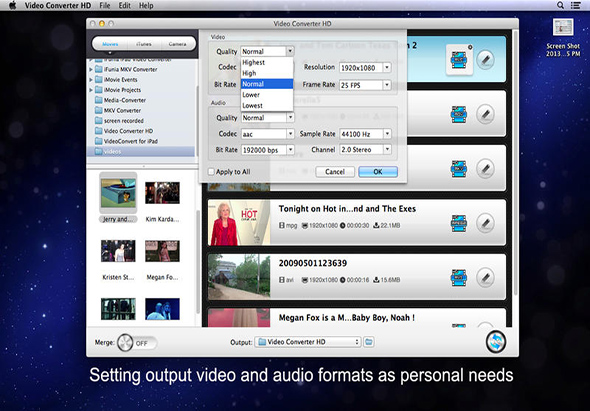Toggle the Merge switch
The width and height of the screenshot is (590, 411).
pos(137,343)
